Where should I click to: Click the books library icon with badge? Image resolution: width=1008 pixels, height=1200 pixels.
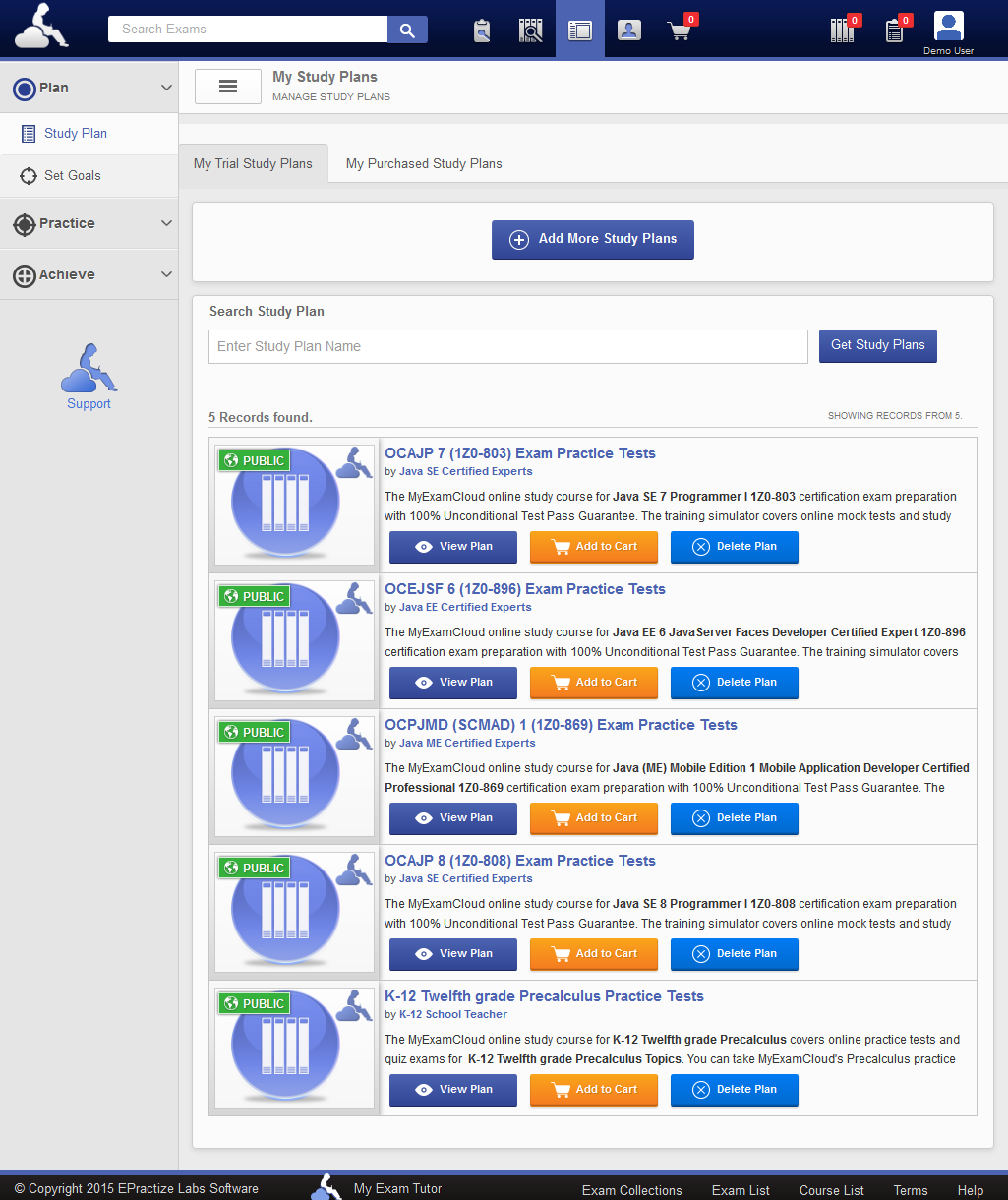[843, 30]
